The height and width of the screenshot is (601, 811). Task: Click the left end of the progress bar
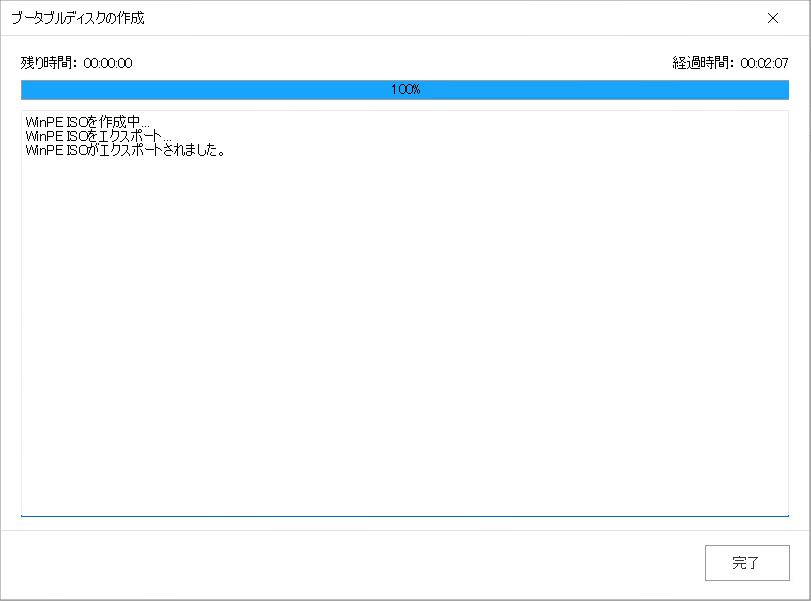pyautogui.click(x=26, y=89)
